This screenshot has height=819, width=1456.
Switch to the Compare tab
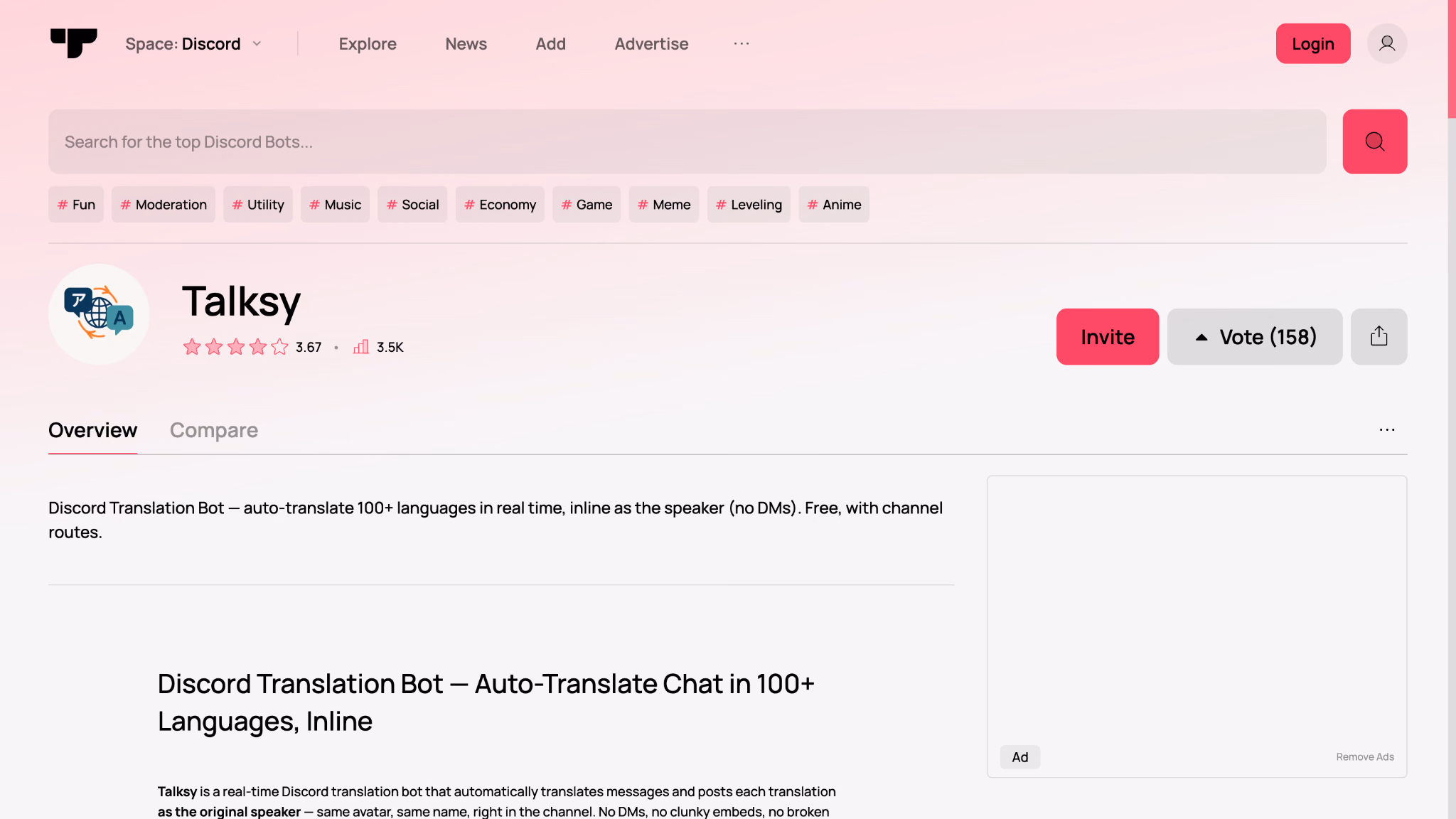(x=214, y=430)
